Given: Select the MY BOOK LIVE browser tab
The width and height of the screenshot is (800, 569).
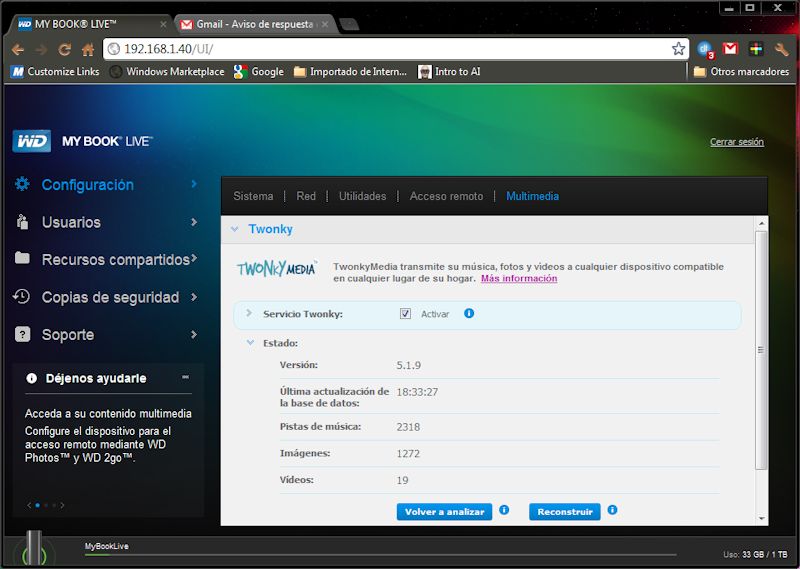Looking at the screenshot, I should tap(92, 24).
